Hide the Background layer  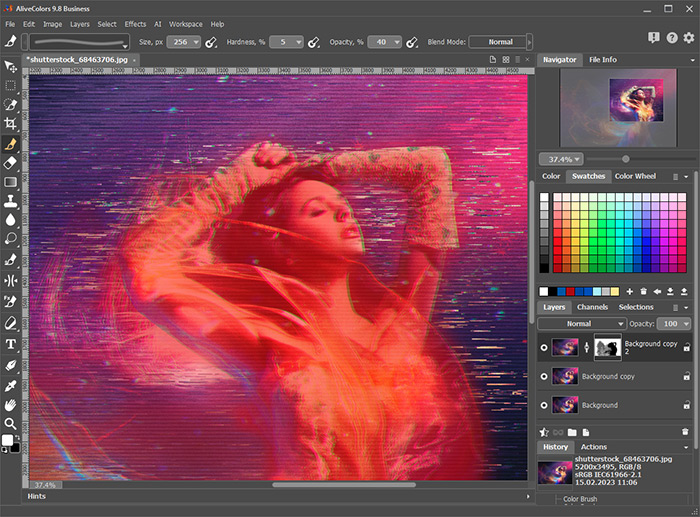pos(544,405)
